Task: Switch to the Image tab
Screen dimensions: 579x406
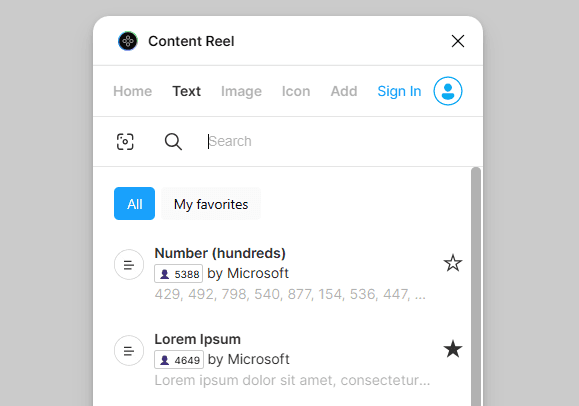Action: [x=241, y=91]
